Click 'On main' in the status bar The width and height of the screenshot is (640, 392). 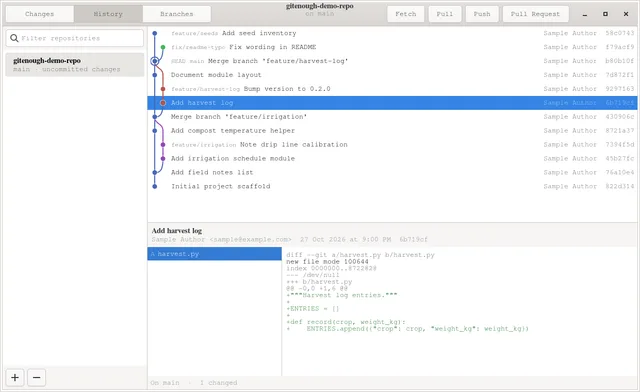pos(165,383)
